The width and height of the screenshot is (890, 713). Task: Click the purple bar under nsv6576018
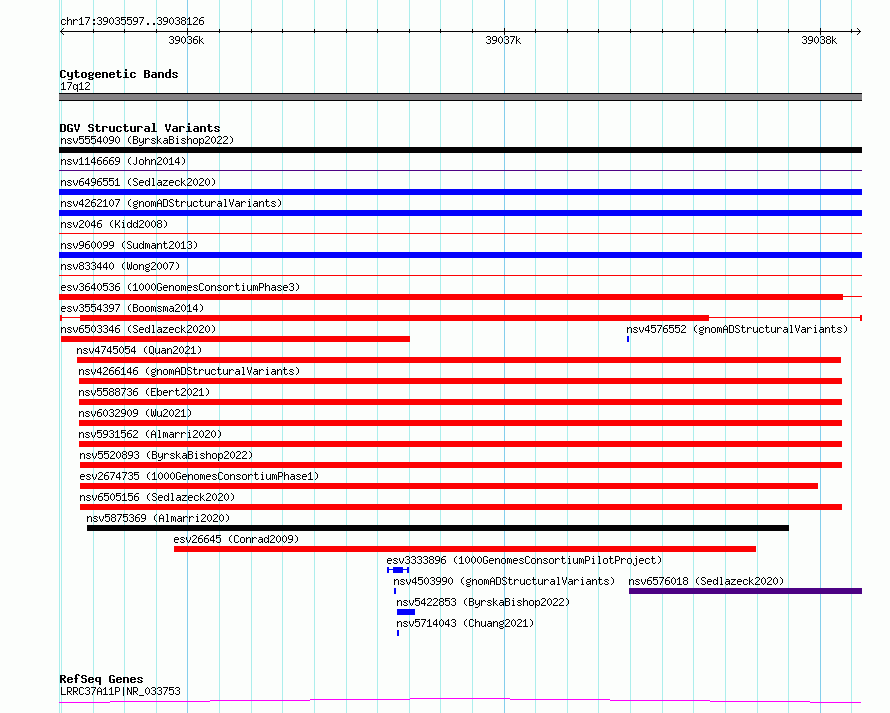[745, 591]
